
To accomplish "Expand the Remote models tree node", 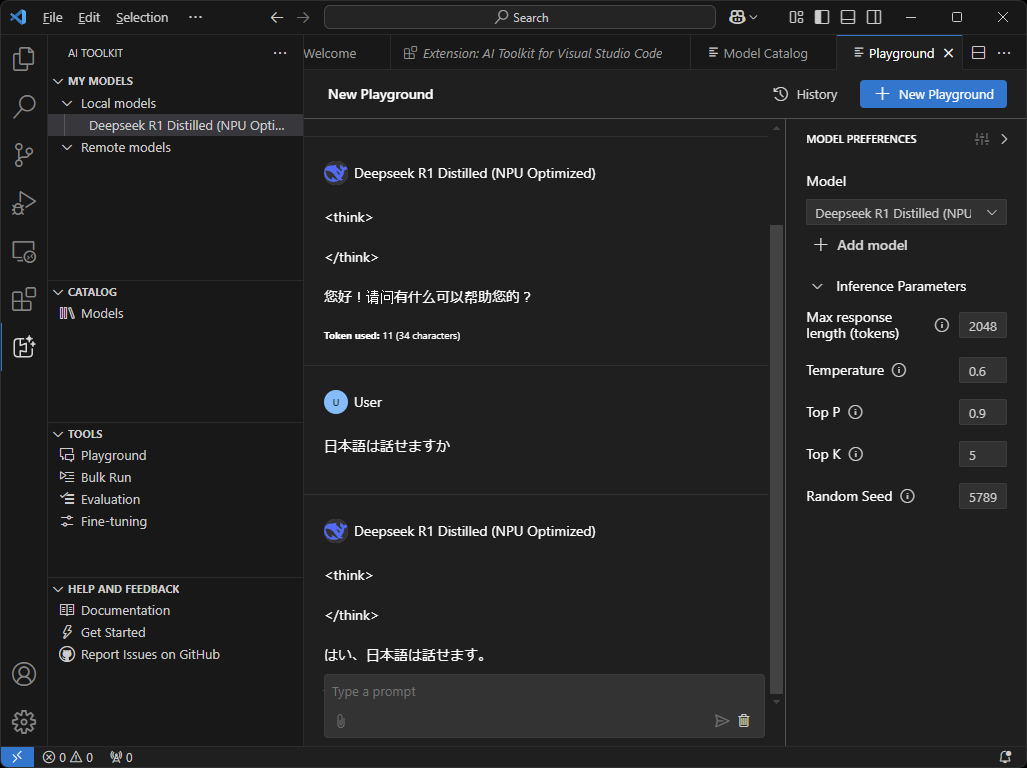I will pyautogui.click(x=68, y=148).
